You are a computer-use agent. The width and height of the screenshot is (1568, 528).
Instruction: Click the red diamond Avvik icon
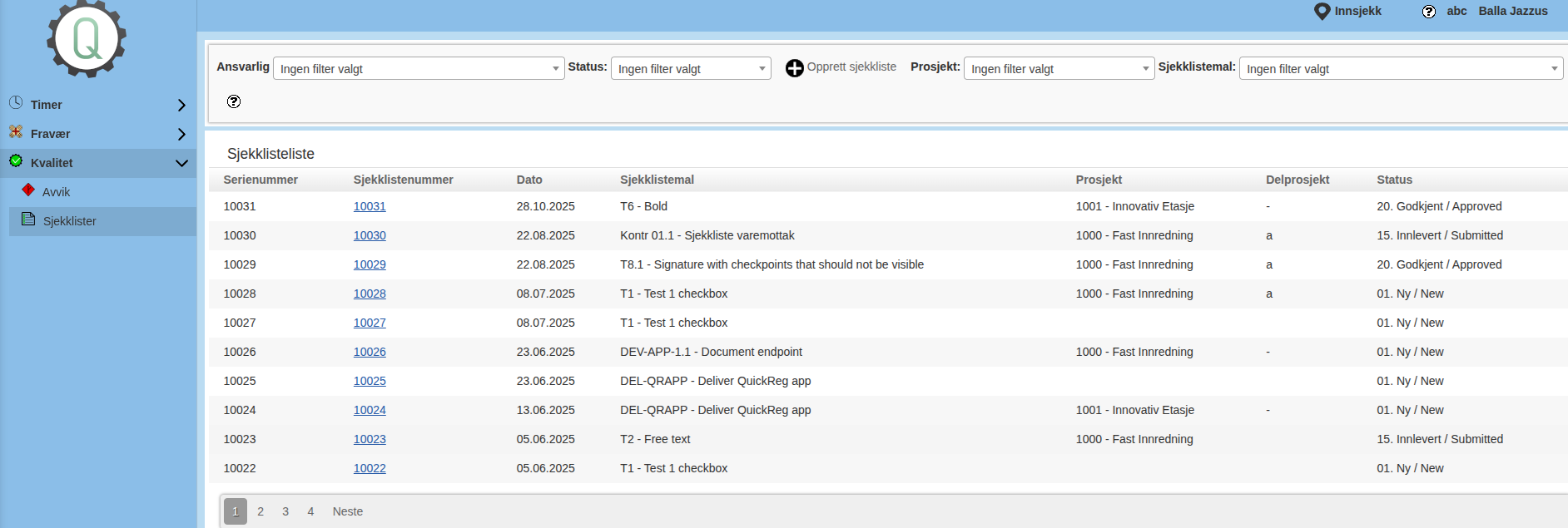pos(28,190)
